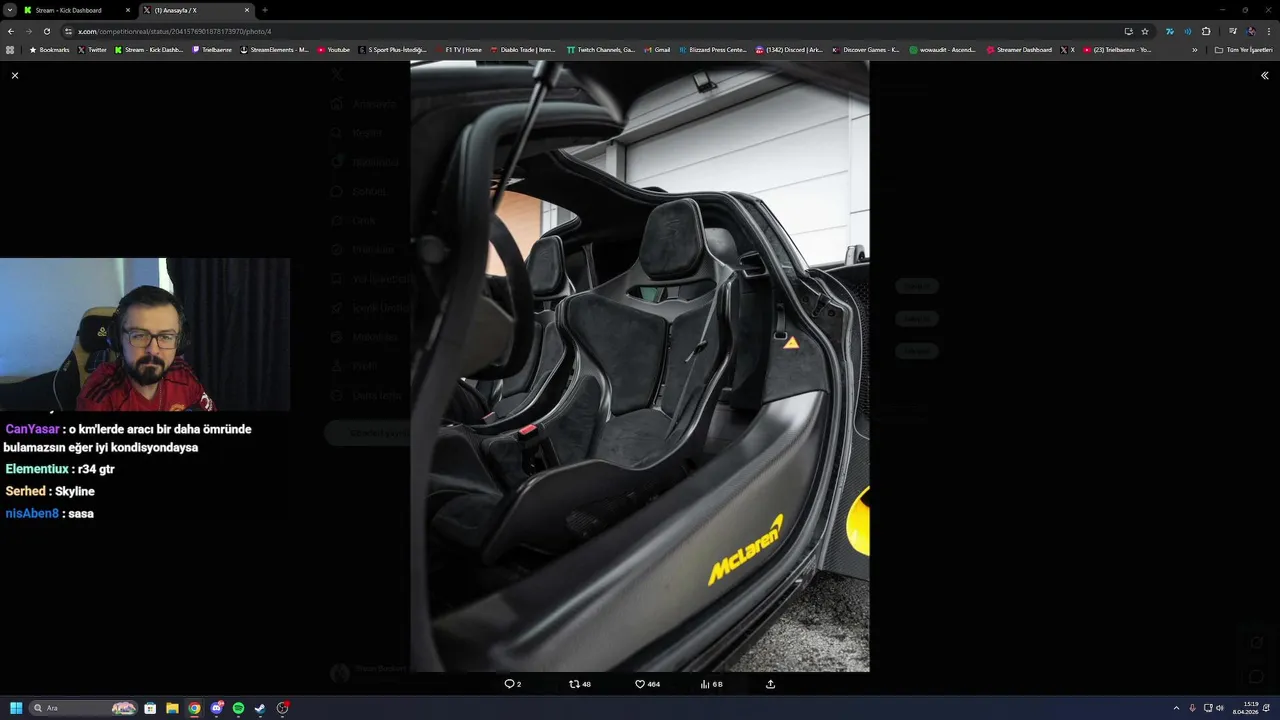
Task: Open the S Sport Plus bookmark
Action: coord(393,49)
